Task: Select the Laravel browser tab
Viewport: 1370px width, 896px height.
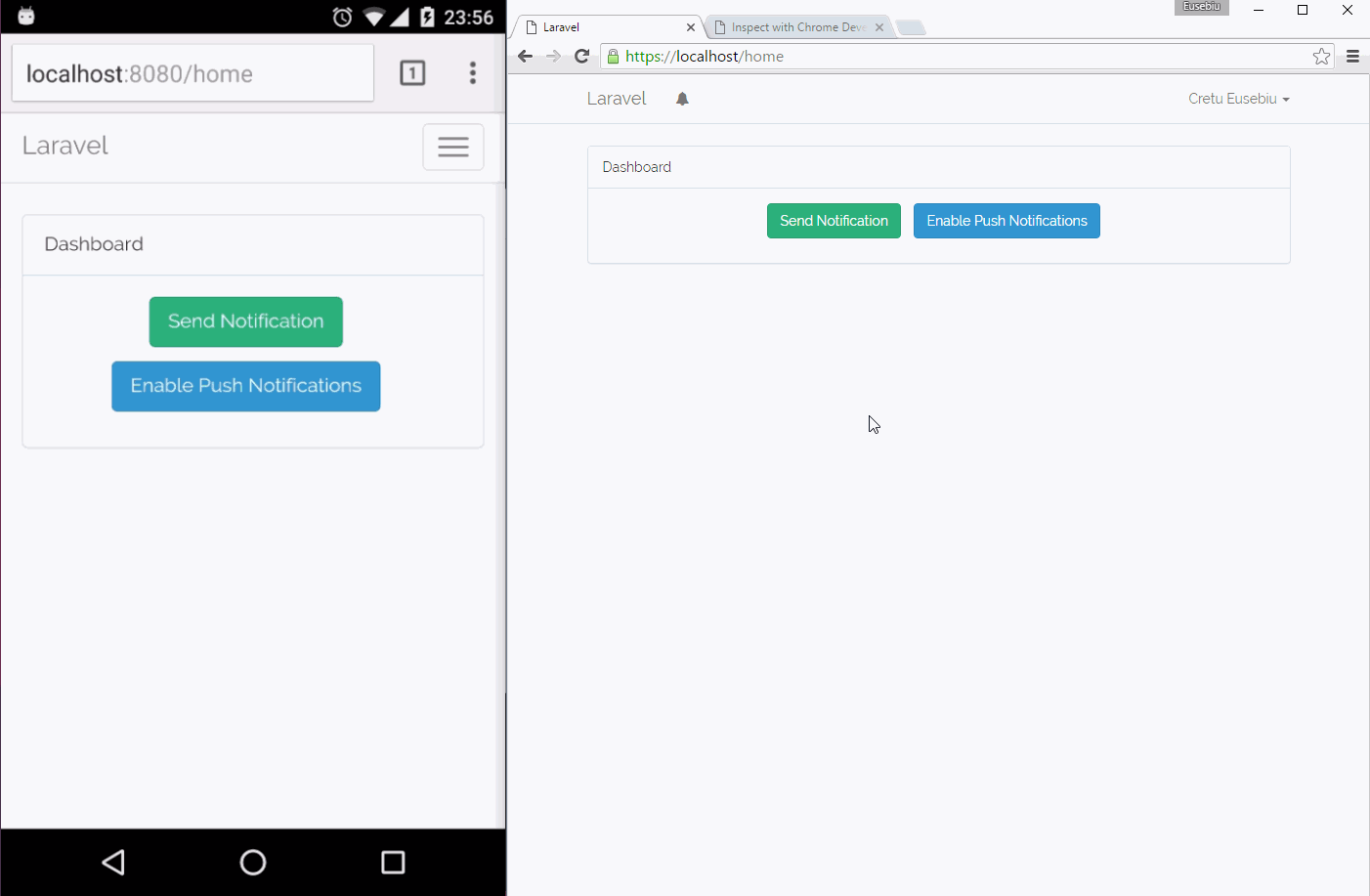Action: pyautogui.click(x=606, y=27)
